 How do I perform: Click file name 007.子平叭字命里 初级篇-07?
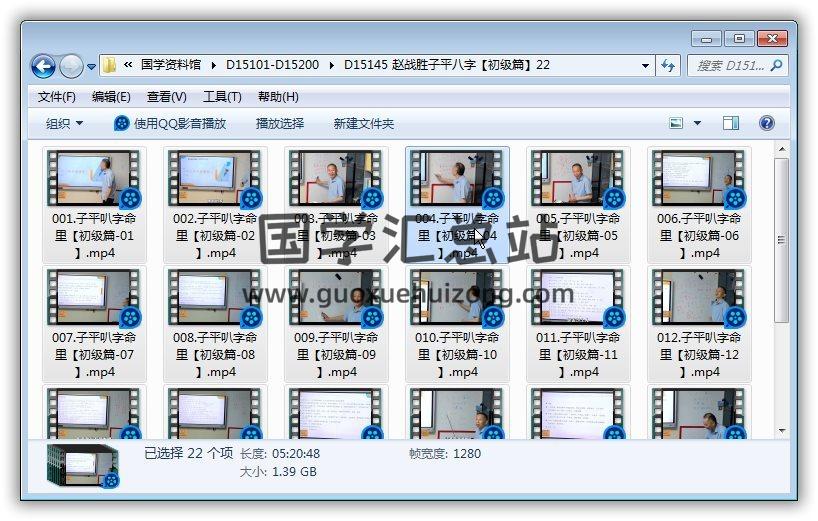click(x=94, y=355)
